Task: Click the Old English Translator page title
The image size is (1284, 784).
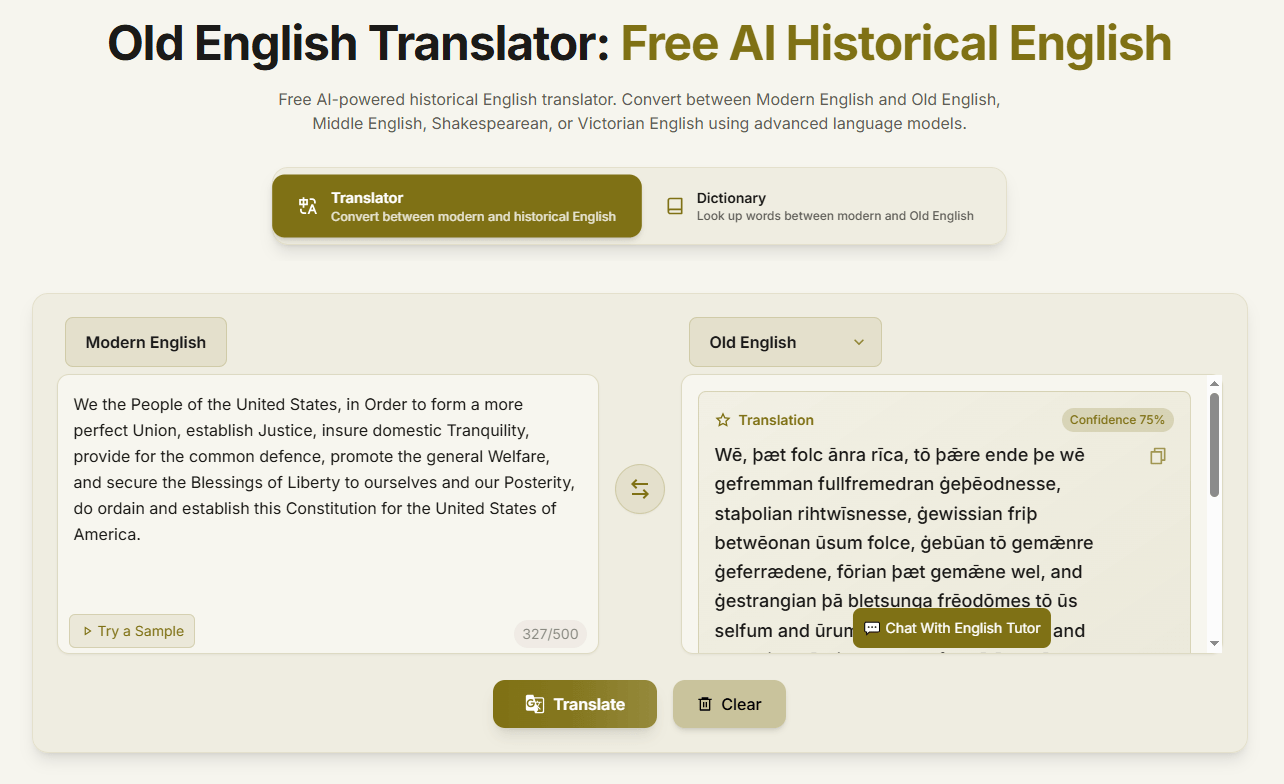Action: (640, 44)
